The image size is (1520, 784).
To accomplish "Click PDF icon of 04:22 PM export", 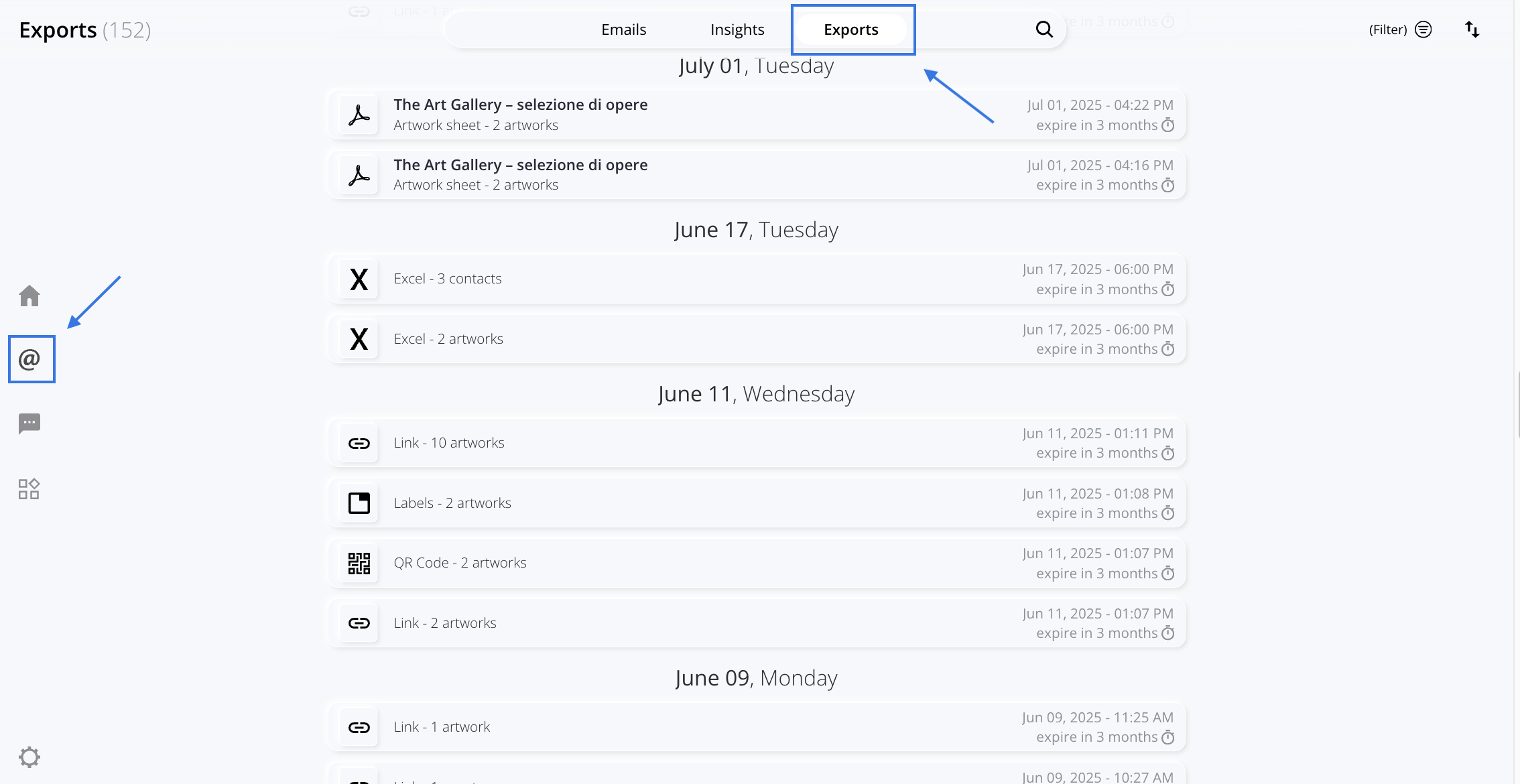I will pyautogui.click(x=359, y=115).
